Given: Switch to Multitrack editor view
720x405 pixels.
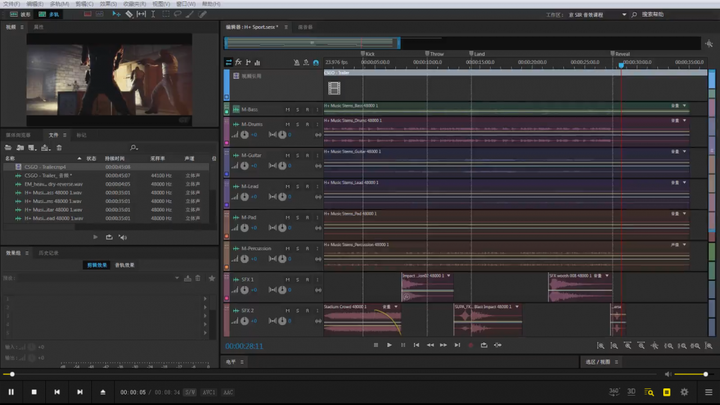Looking at the screenshot, I should click(49, 14).
